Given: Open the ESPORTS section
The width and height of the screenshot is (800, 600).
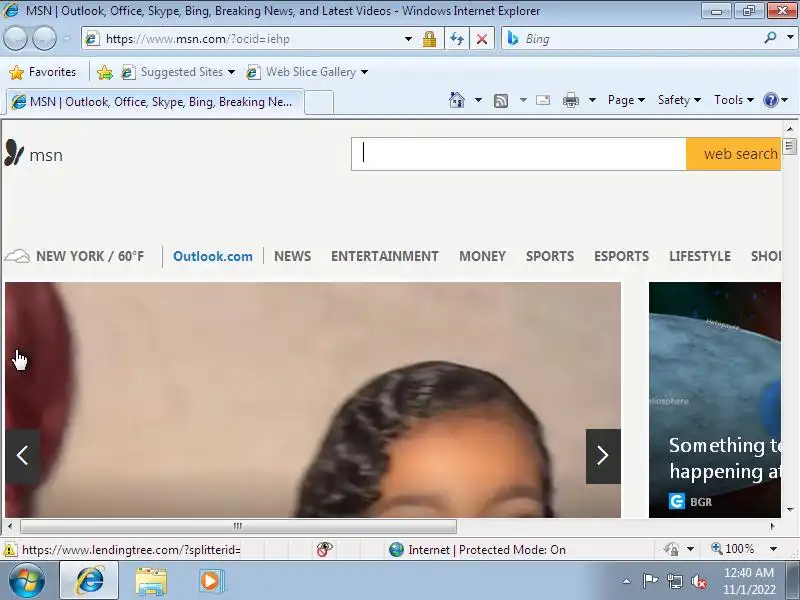Looking at the screenshot, I should click(621, 256).
